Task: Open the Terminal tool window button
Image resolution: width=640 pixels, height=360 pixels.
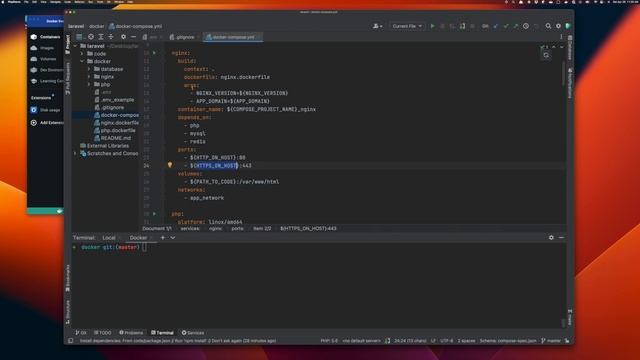Action: click(x=162, y=333)
